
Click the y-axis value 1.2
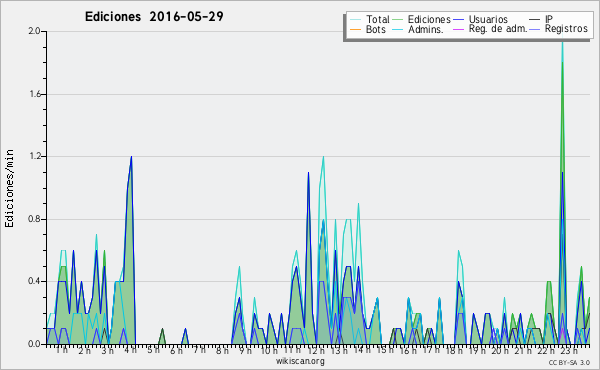(x=34, y=156)
